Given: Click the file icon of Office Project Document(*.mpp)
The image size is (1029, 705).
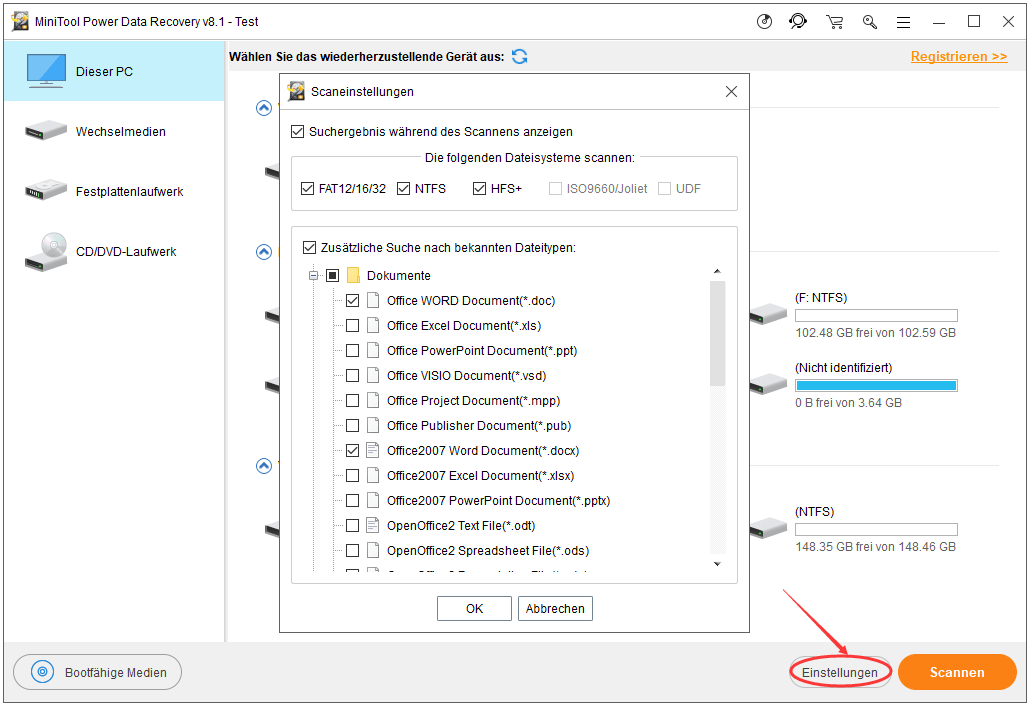Looking at the screenshot, I should point(373,400).
